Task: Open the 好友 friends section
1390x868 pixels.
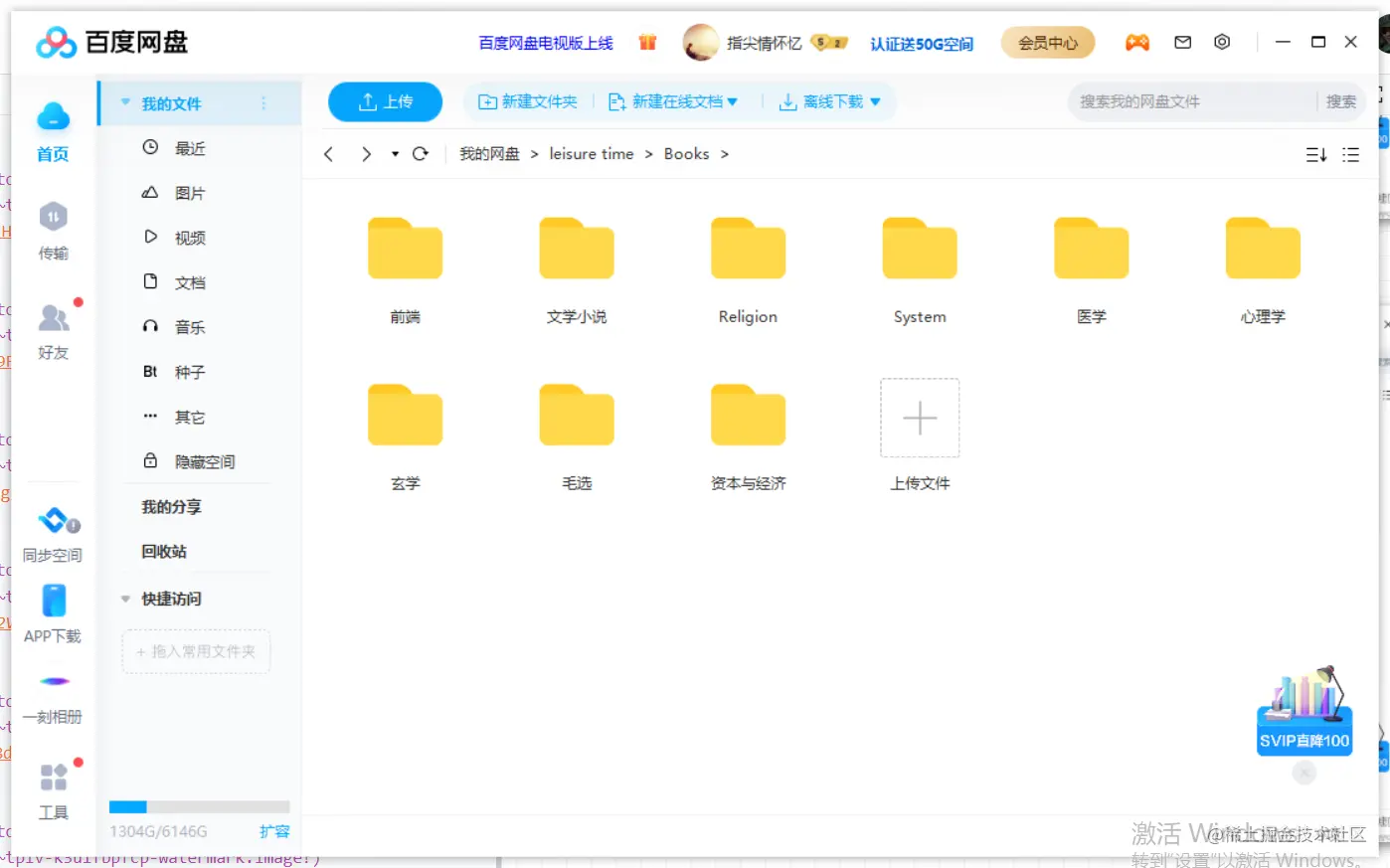Action: [x=54, y=331]
